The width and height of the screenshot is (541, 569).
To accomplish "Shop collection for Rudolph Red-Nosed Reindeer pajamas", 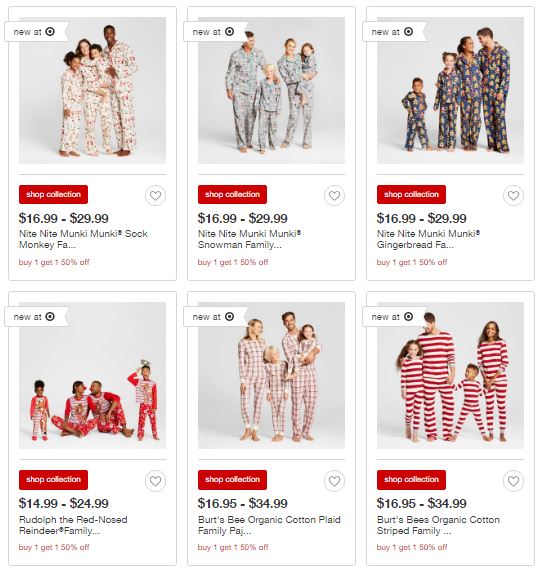I will coord(53,480).
